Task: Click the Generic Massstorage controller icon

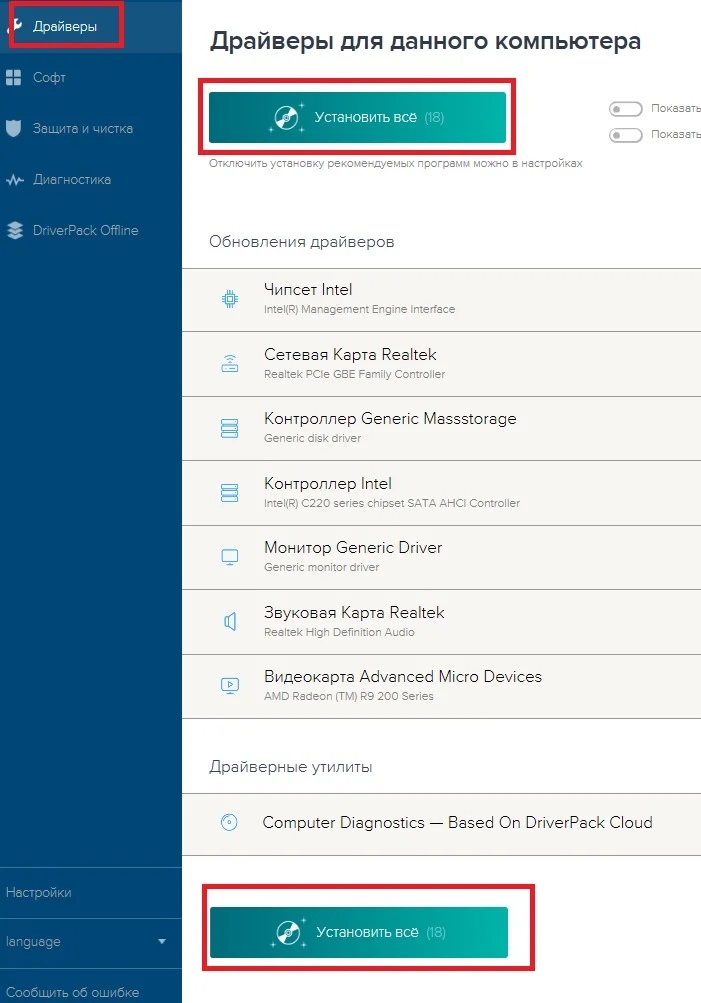Action: pyautogui.click(x=230, y=428)
